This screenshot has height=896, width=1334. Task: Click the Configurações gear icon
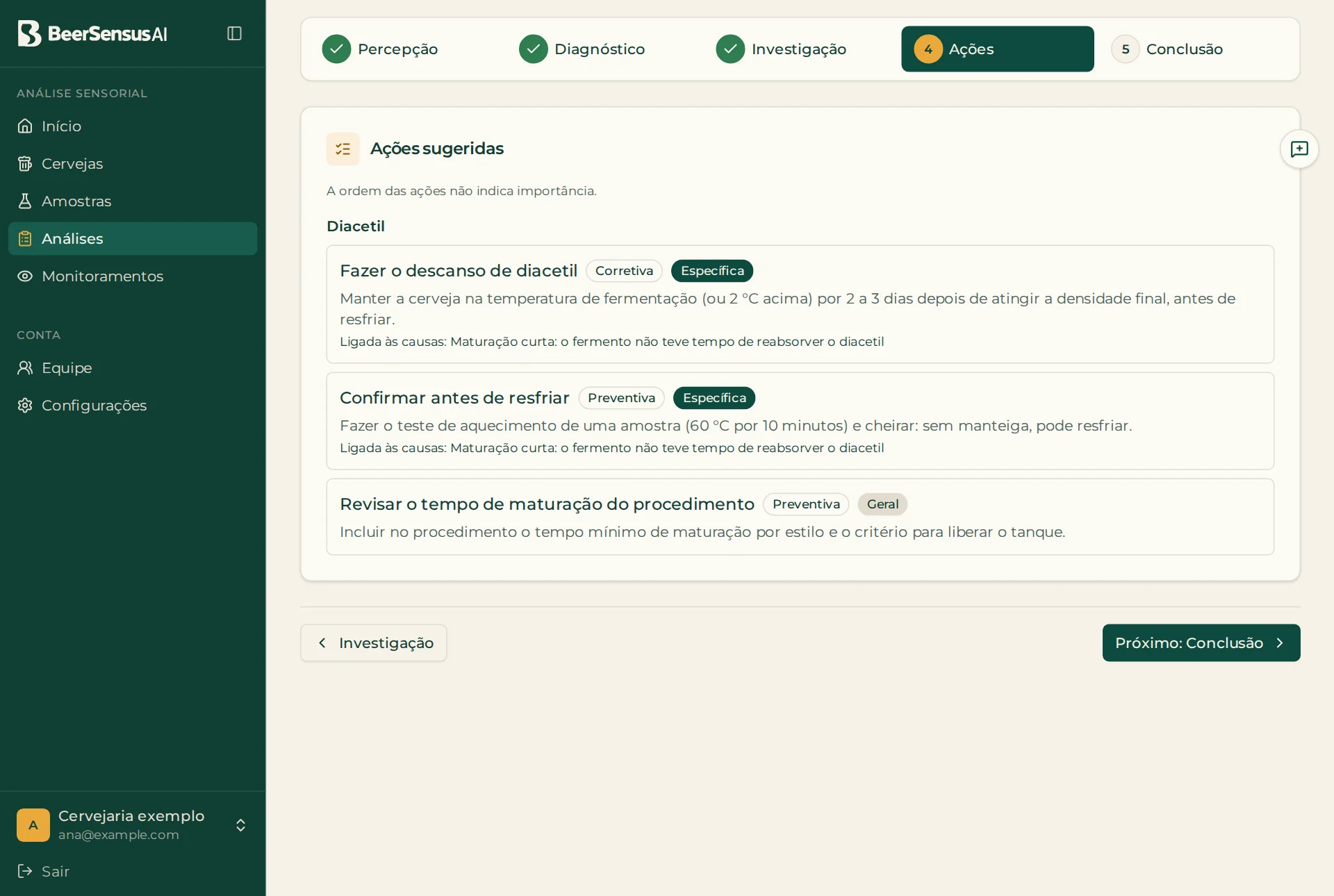coord(25,405)
